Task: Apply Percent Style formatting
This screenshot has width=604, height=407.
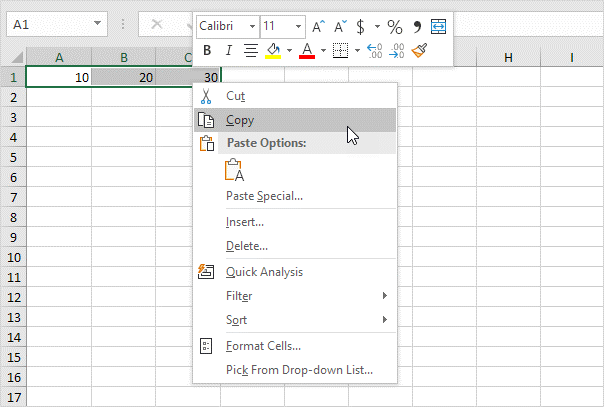Action: (x=394, y=27)
